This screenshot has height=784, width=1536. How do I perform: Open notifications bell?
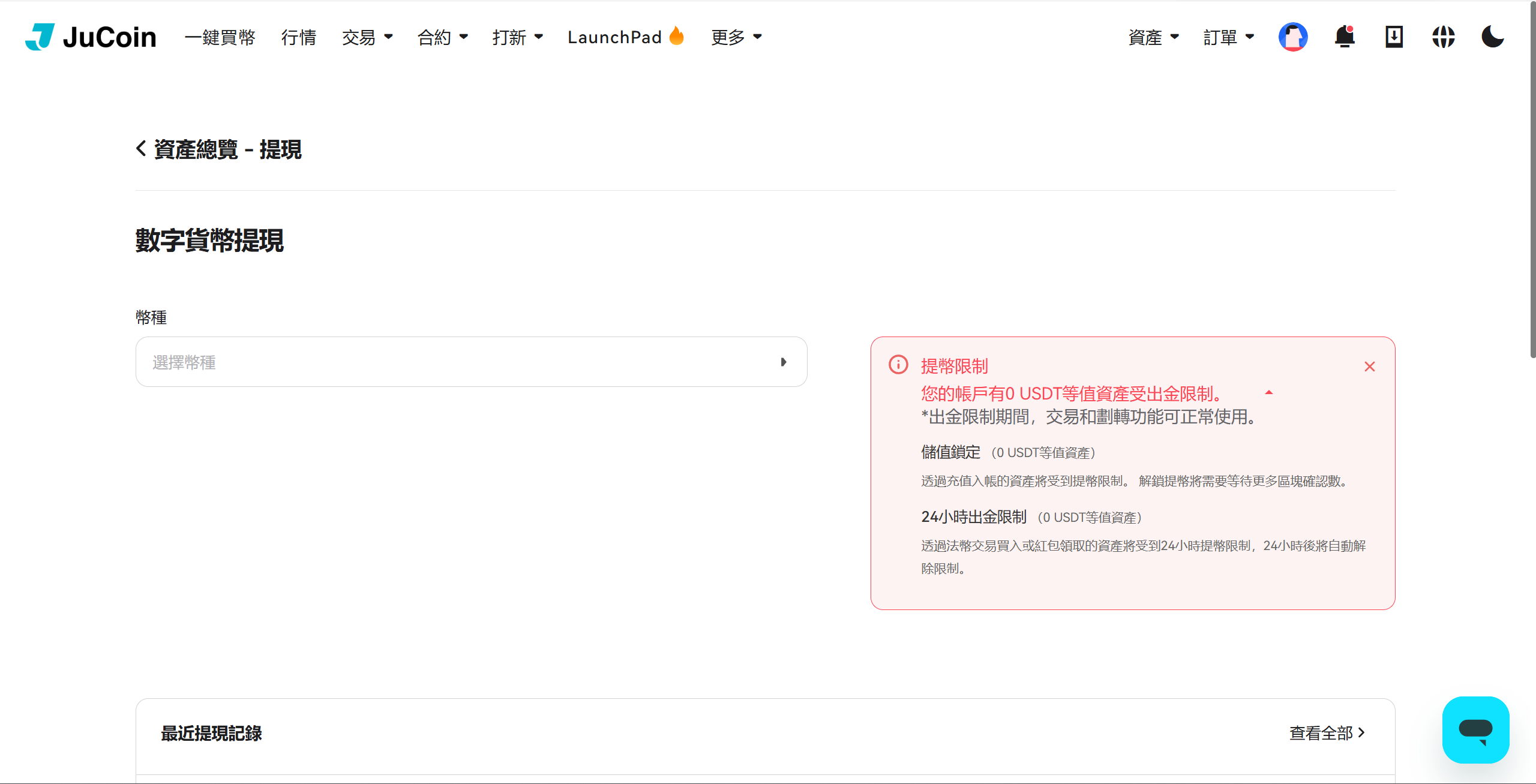[1345, 37]
